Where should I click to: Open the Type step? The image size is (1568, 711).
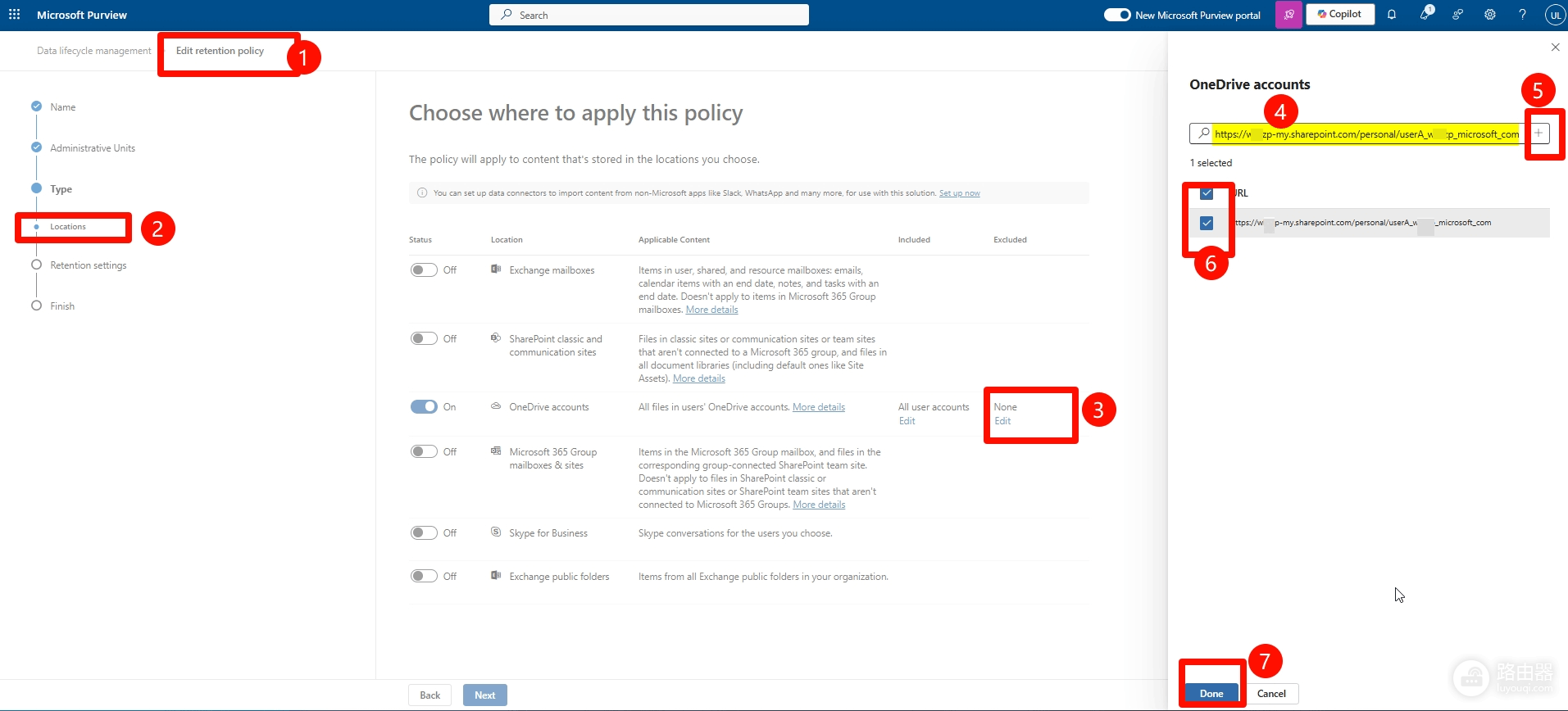[61, 189]
